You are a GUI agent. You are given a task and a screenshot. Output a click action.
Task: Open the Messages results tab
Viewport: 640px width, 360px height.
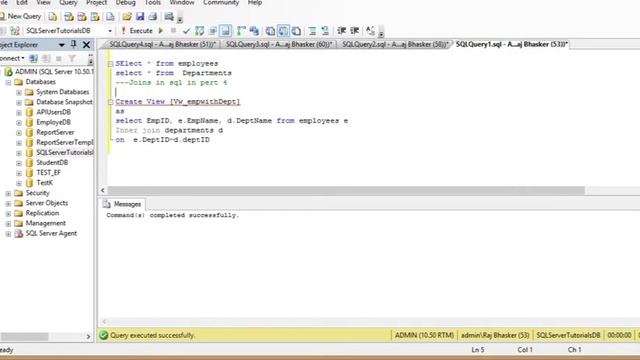click(x=122, y=204)
